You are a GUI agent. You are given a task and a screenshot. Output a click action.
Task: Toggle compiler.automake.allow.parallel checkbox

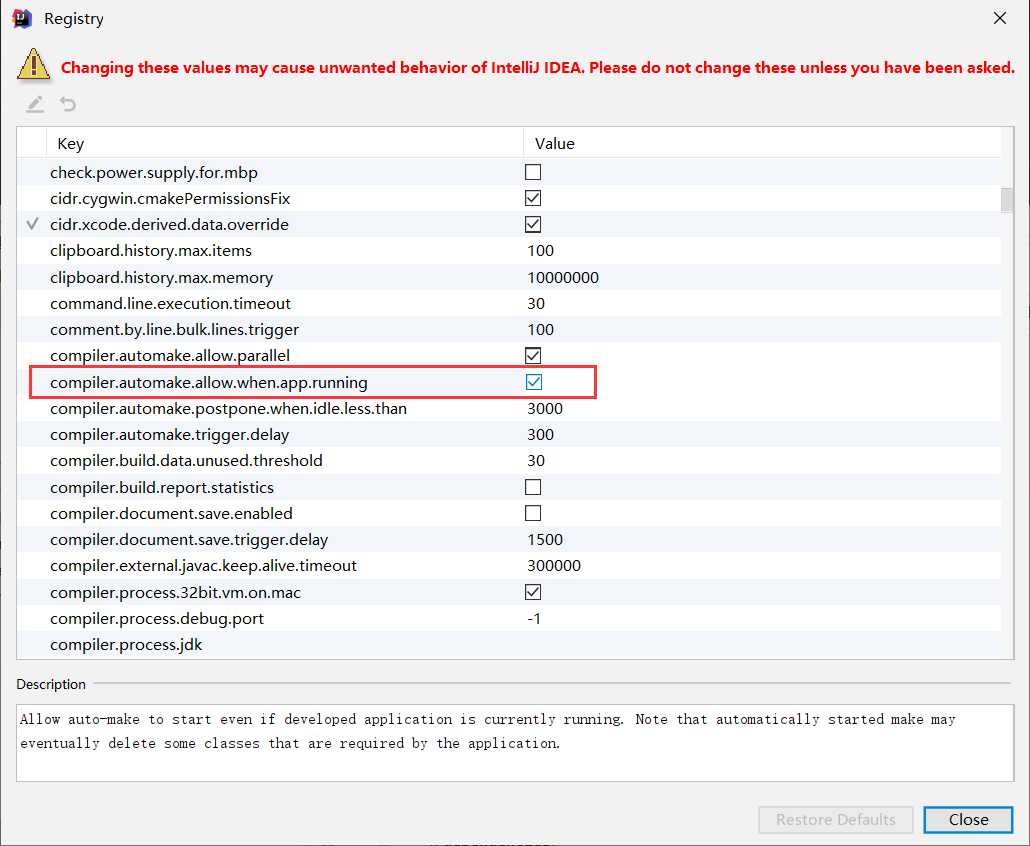pyautogui.click(x=533, y=356)
